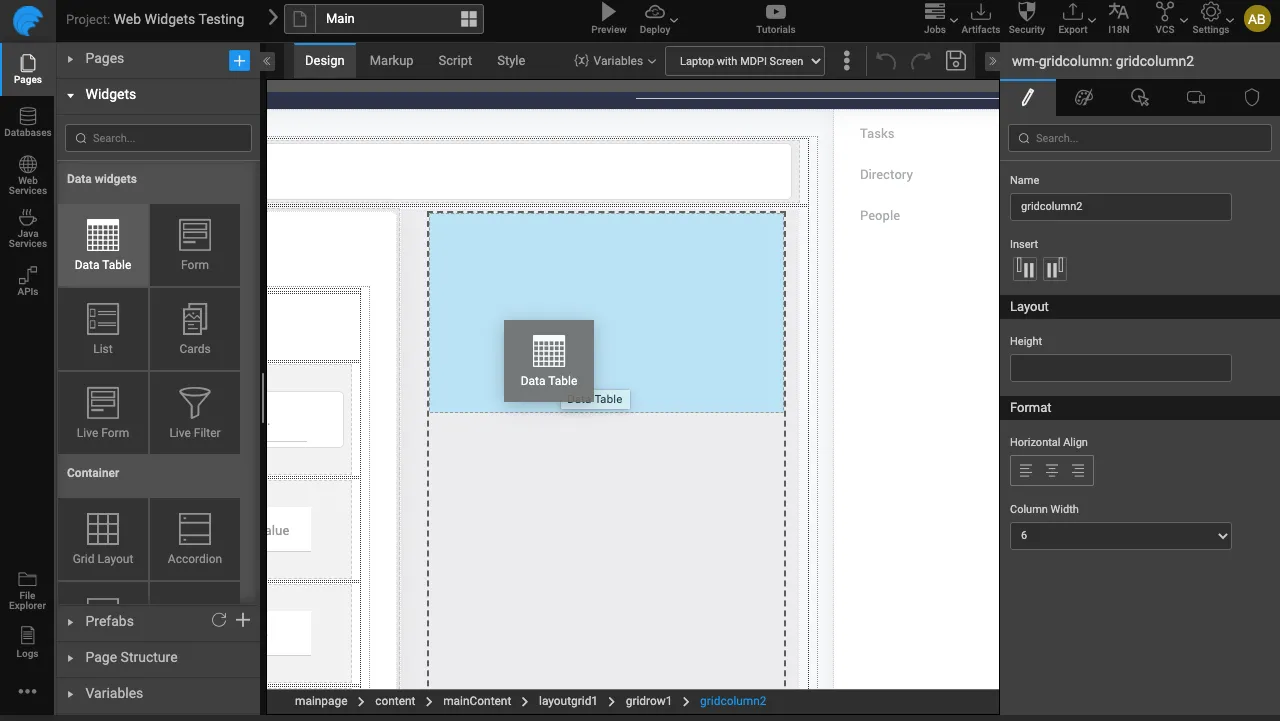The image size is (1280, 721).
Task: Select the Live Filter widget
Action: pos(194,413)
